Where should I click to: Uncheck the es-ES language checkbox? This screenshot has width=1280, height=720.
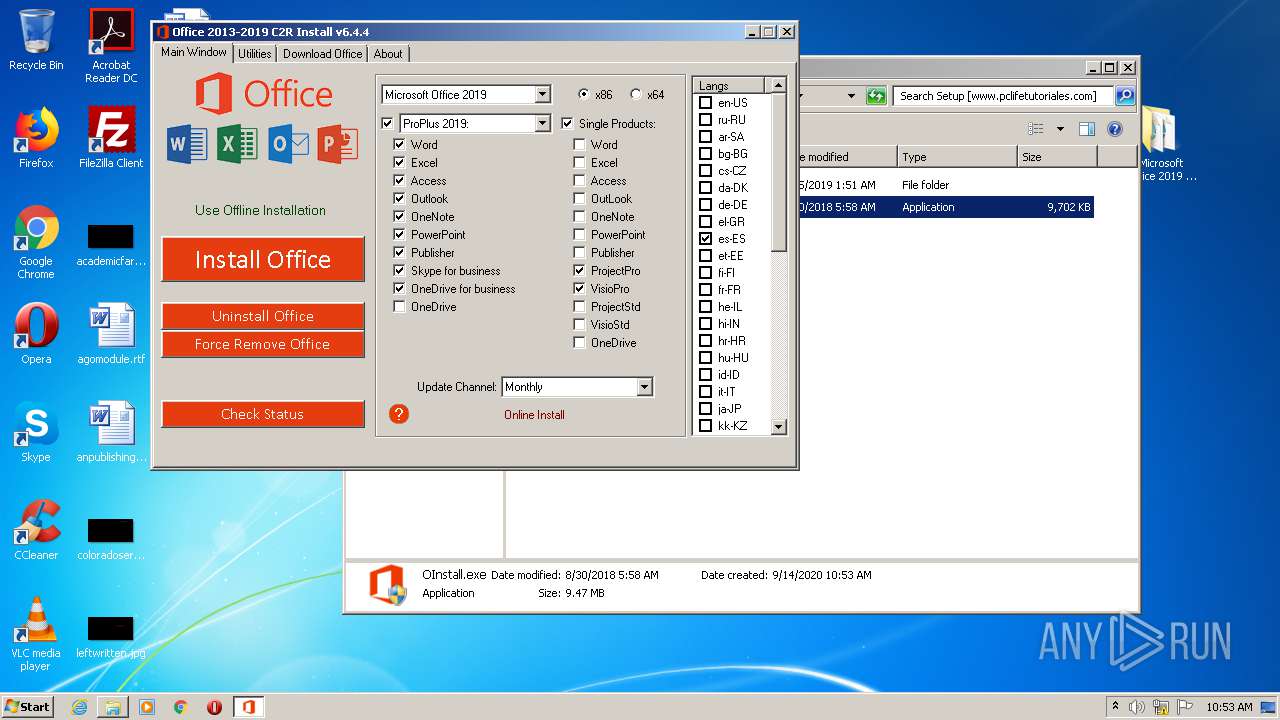706,239
